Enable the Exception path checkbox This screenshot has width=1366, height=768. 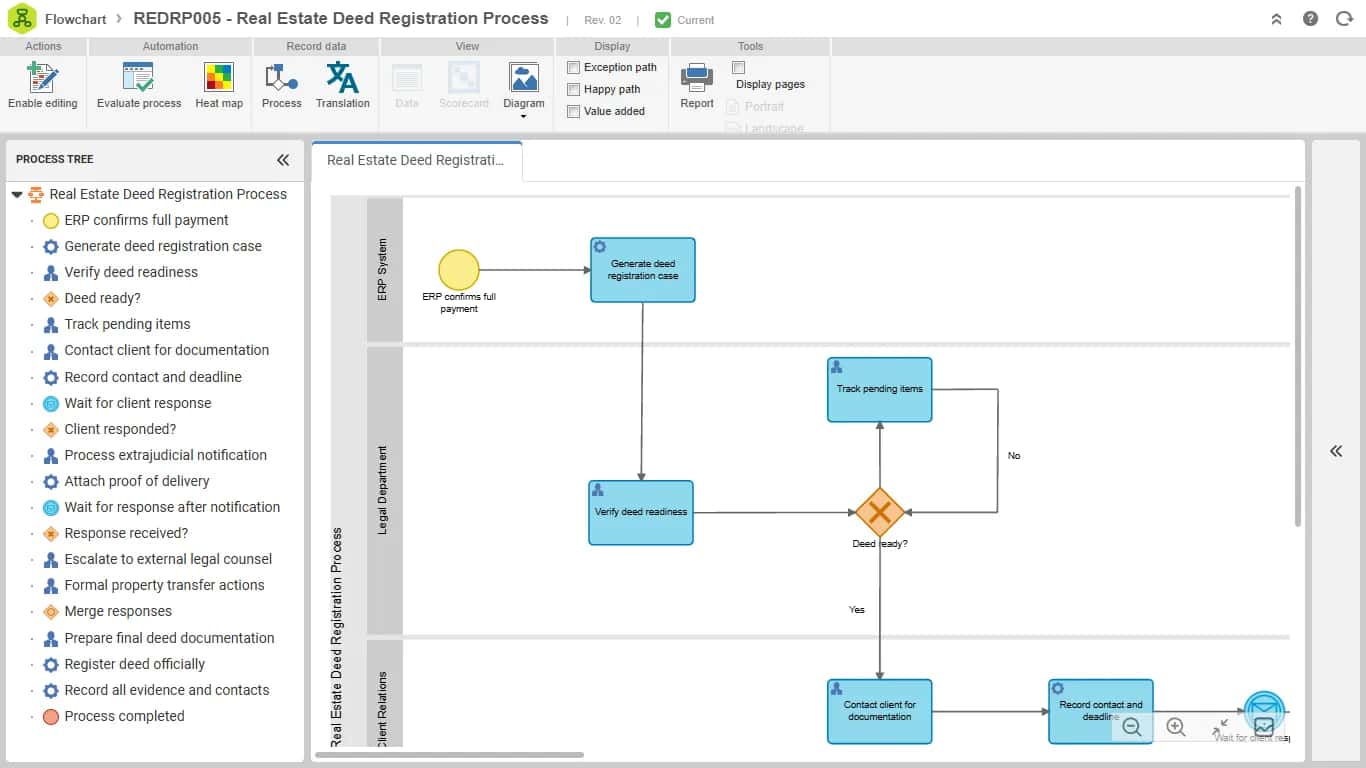(x=574, y=67)
